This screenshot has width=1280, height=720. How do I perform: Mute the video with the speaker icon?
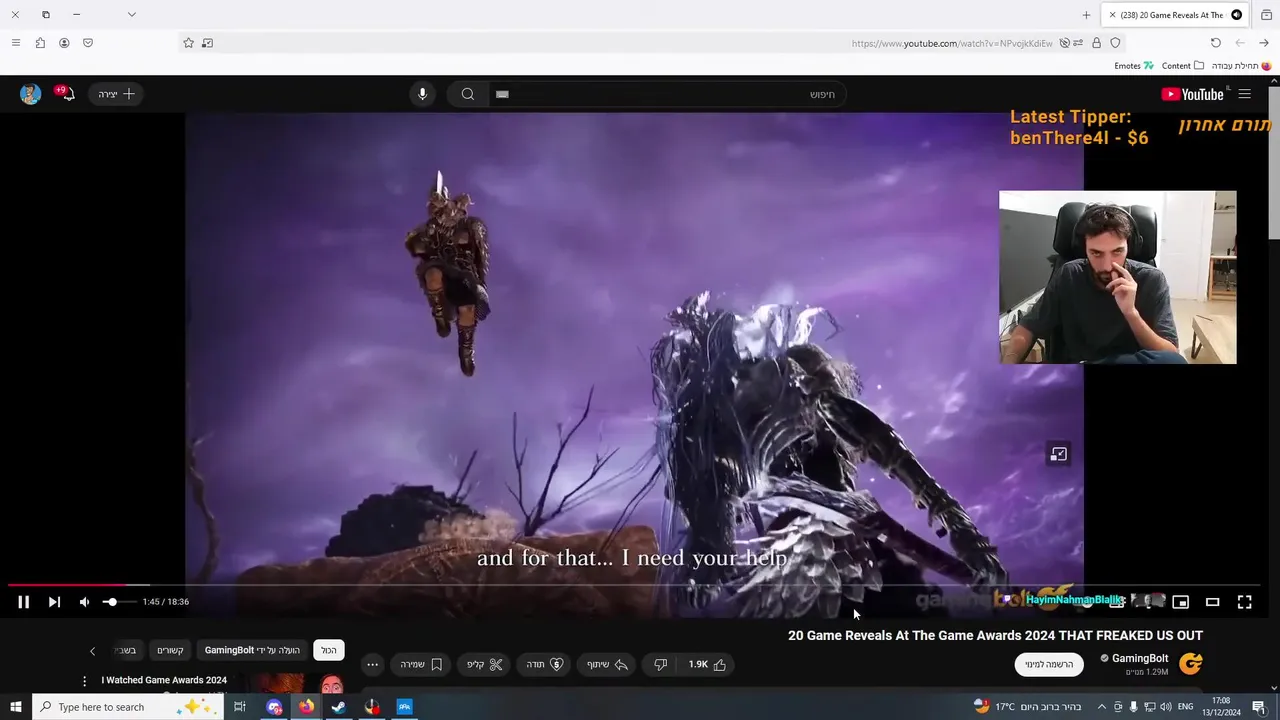84,602
